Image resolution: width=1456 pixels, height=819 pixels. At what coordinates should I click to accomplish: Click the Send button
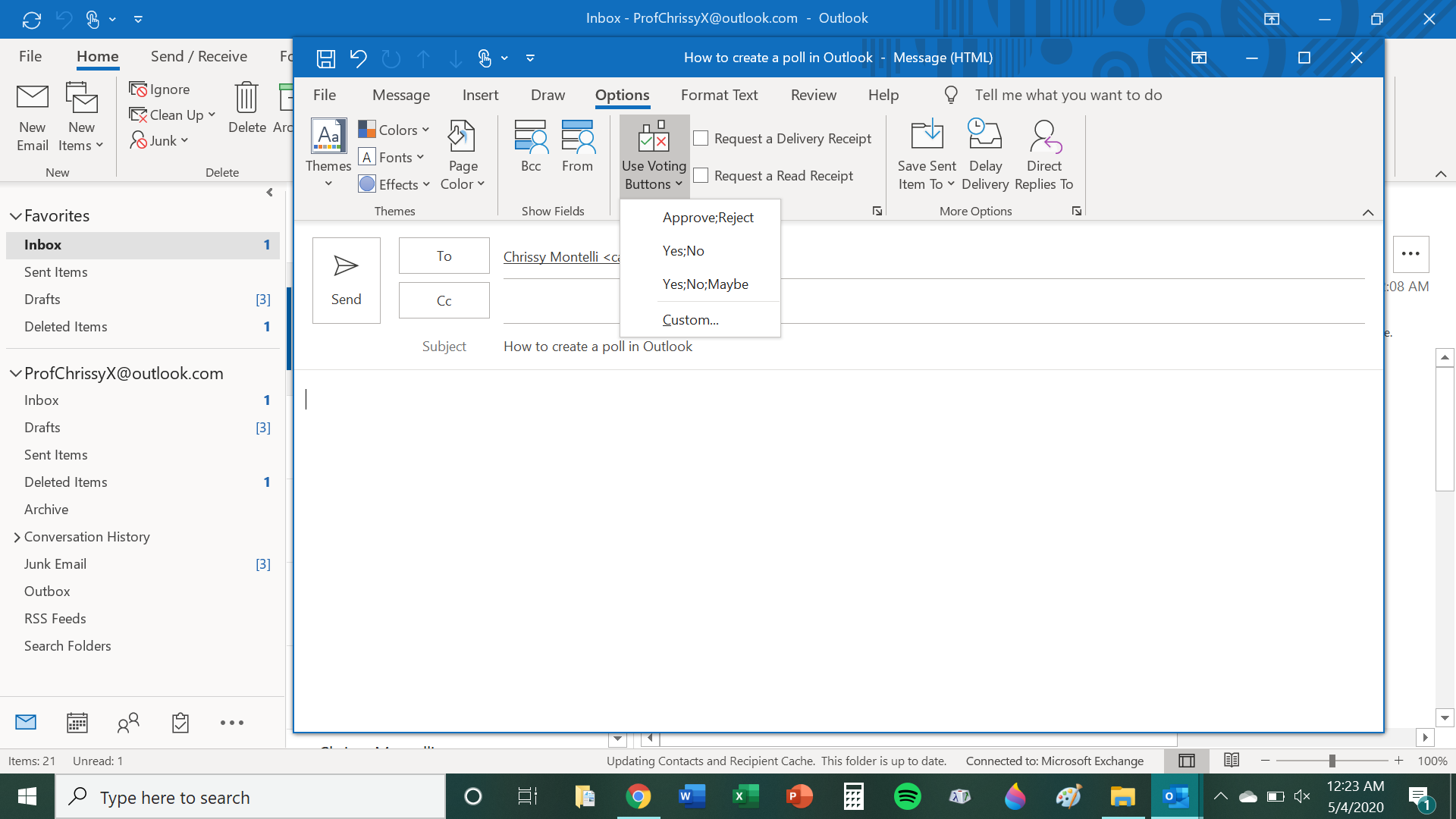(346, 280)
